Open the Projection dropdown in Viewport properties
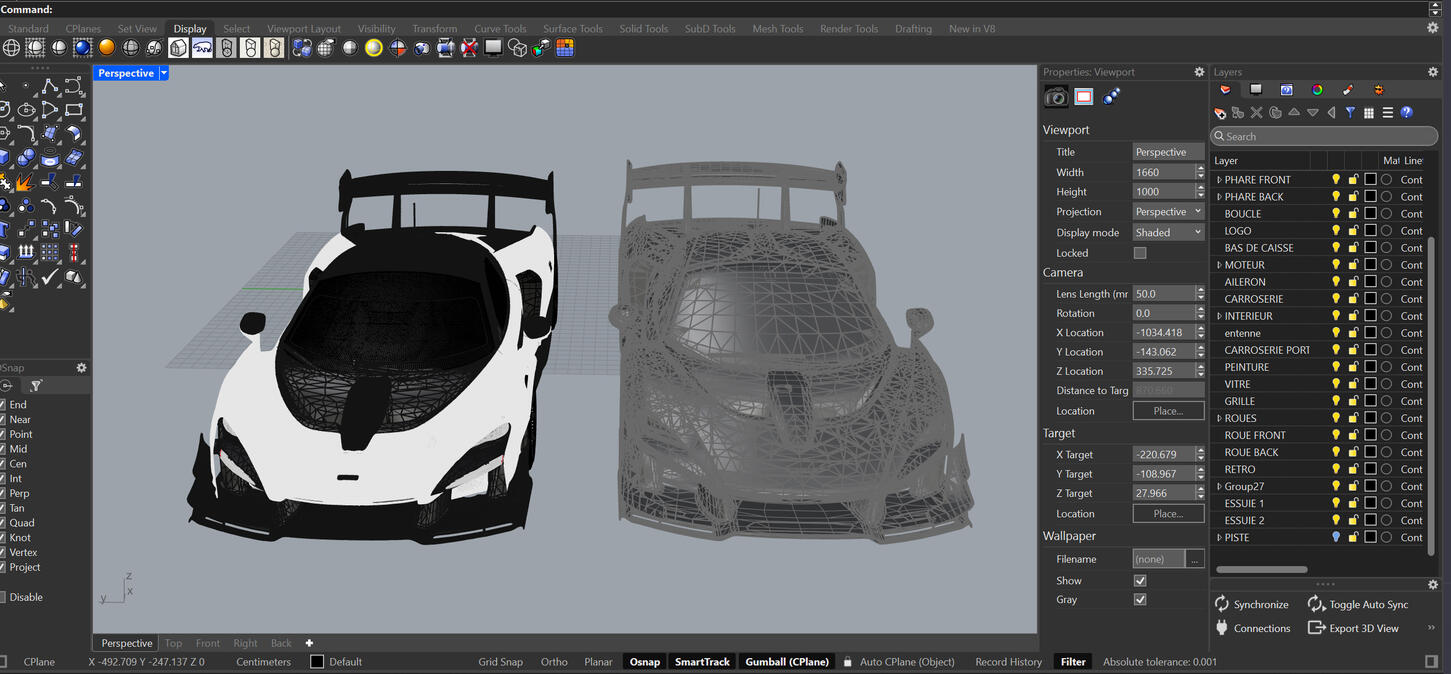 [x=1167, y=211]
